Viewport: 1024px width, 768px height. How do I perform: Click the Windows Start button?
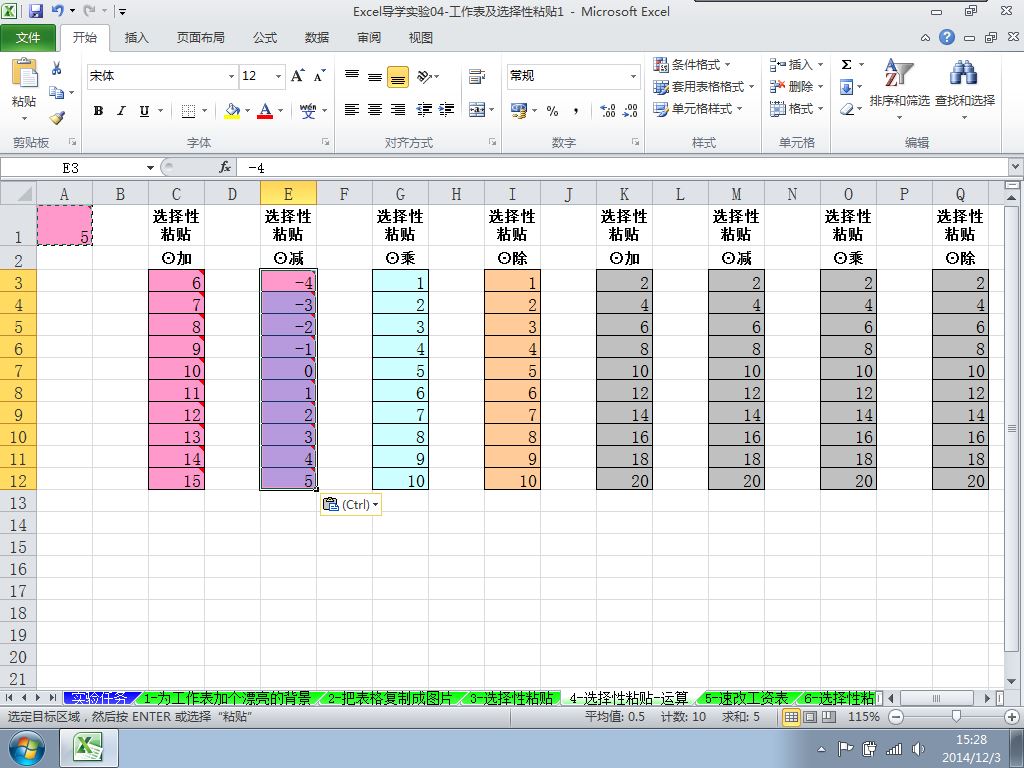click(26, 748)
